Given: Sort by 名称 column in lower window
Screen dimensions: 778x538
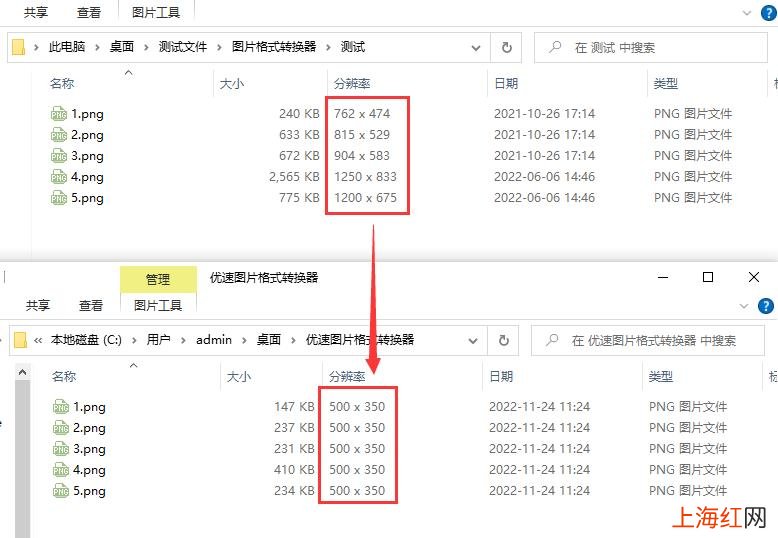Looking at the screenshot, I should pos(64,377).
